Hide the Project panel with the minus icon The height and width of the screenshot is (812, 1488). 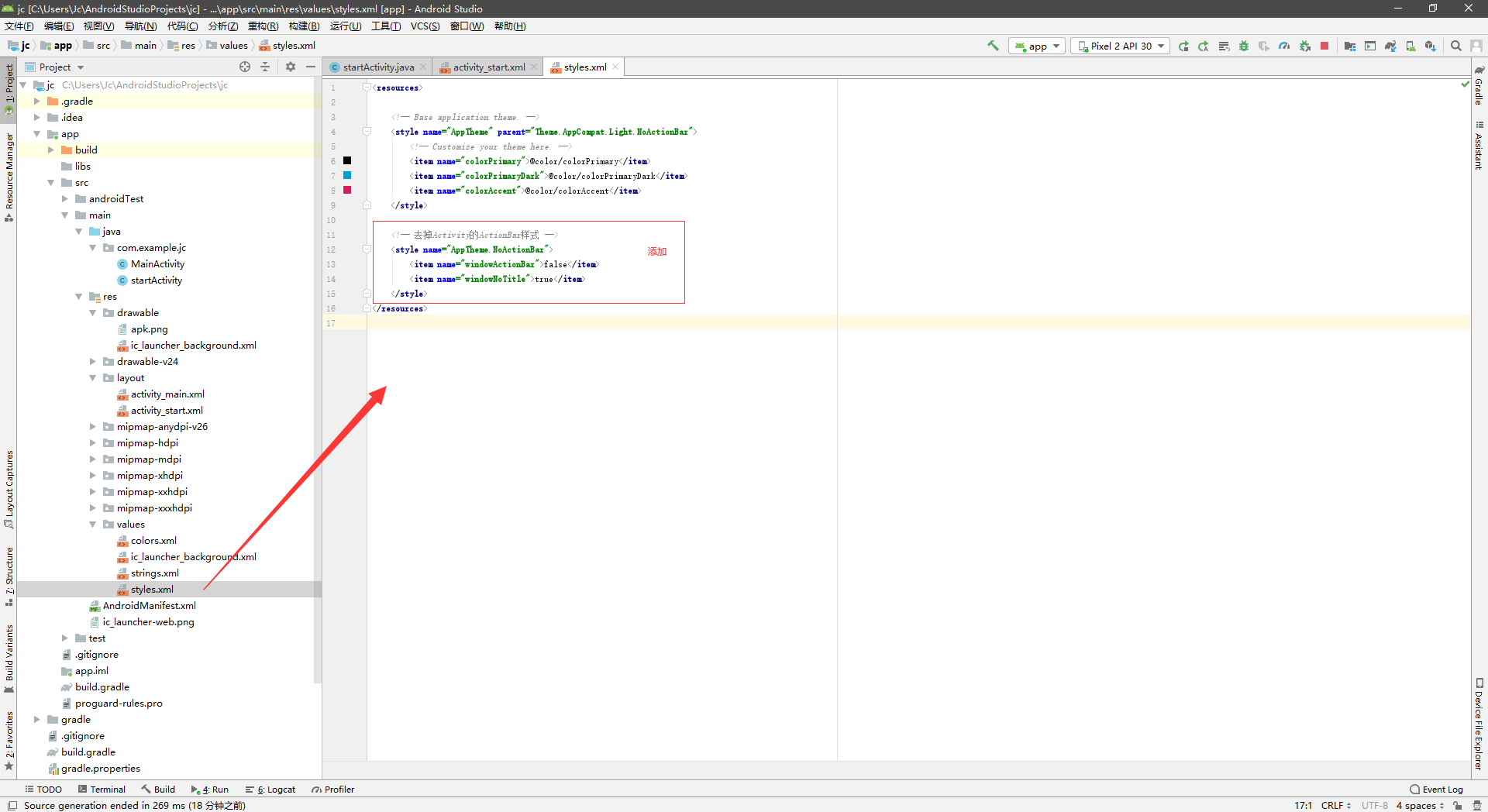pos(311,67)
